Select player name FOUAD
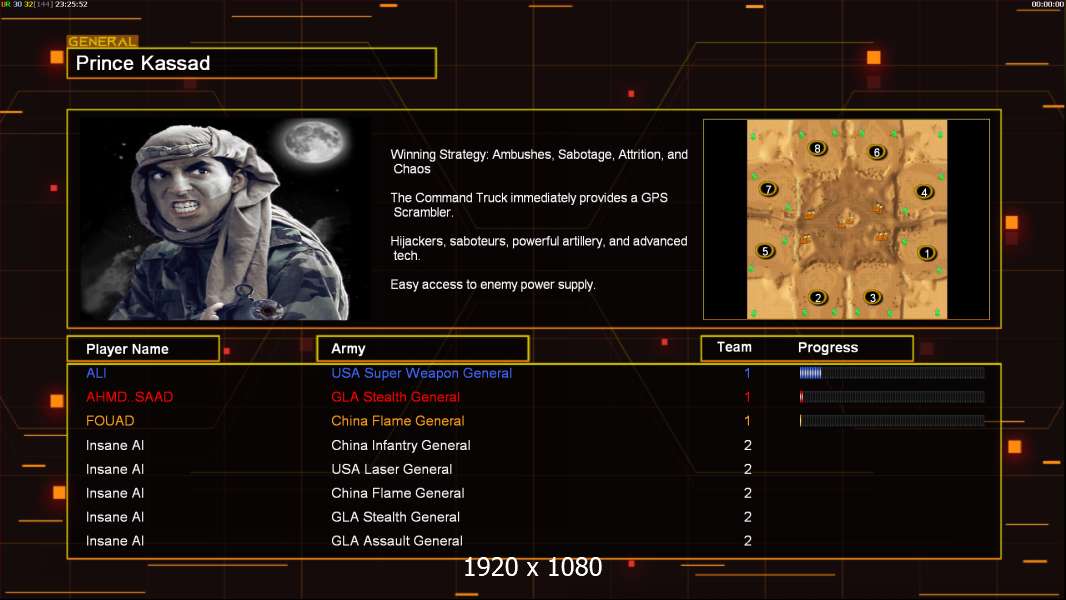Image resolution: width=1066 pixels, height=600 pixels. [110, 421]
